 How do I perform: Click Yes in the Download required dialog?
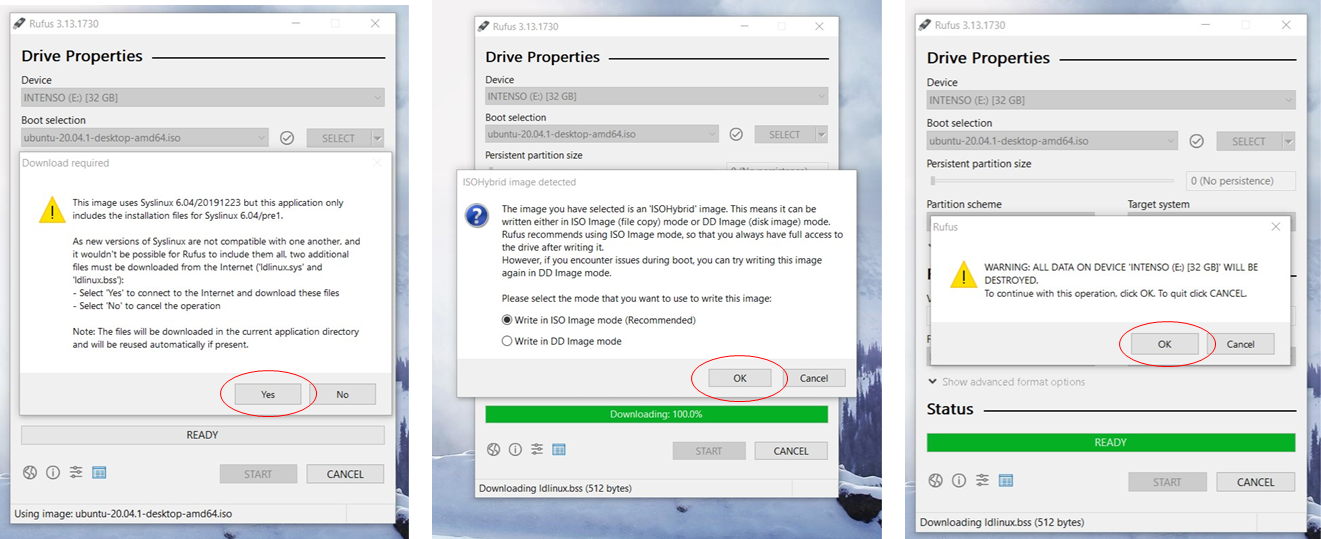pos(268,394)
